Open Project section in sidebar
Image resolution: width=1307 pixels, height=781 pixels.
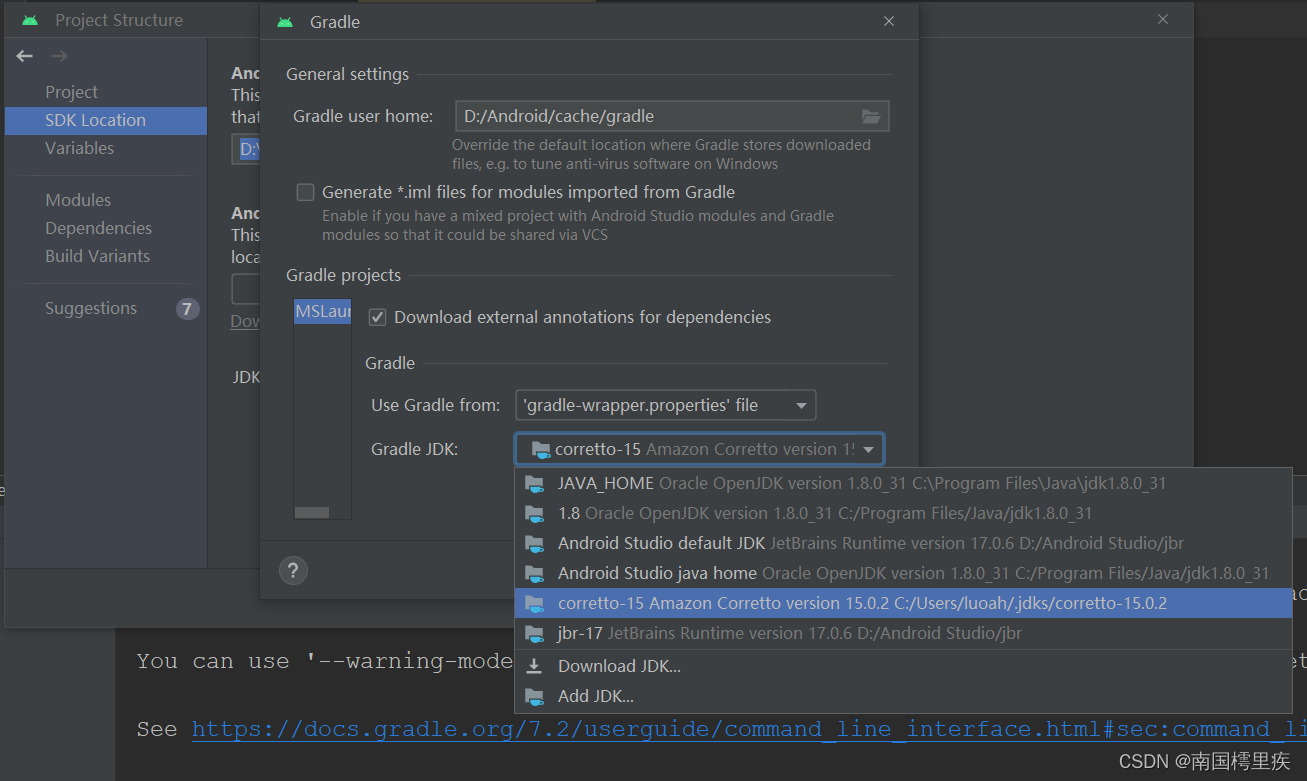tap(71, 92)
